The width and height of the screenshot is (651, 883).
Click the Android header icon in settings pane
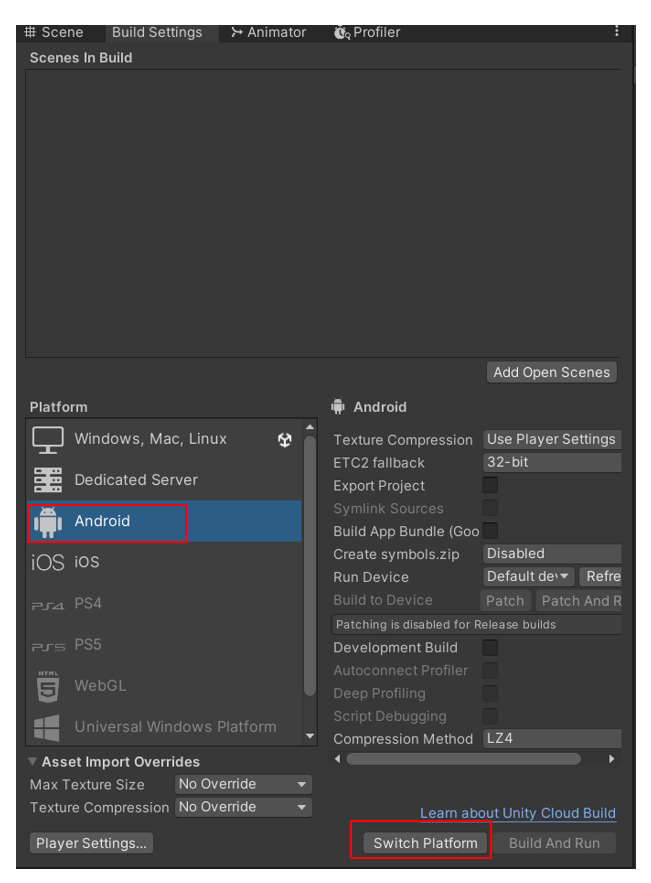(338, 407)
